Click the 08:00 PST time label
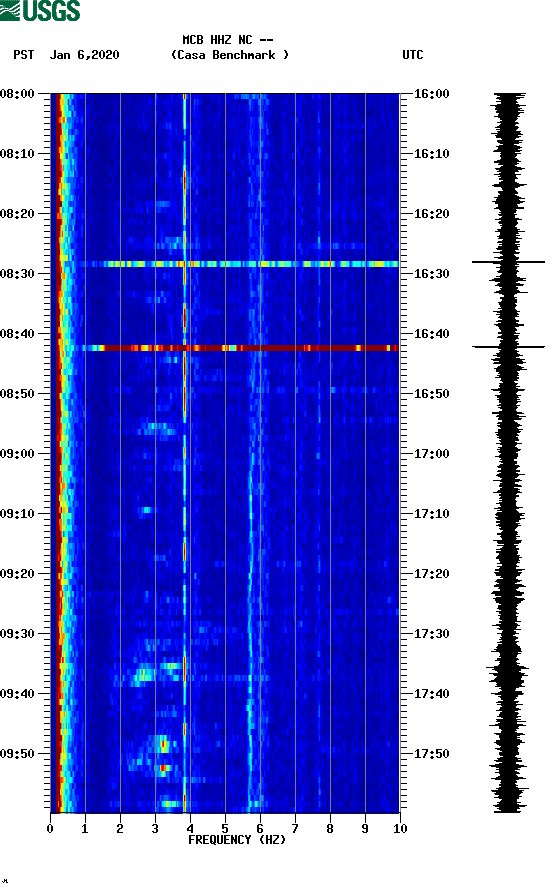This screenshot has width=552, height=892. point(17,93)
